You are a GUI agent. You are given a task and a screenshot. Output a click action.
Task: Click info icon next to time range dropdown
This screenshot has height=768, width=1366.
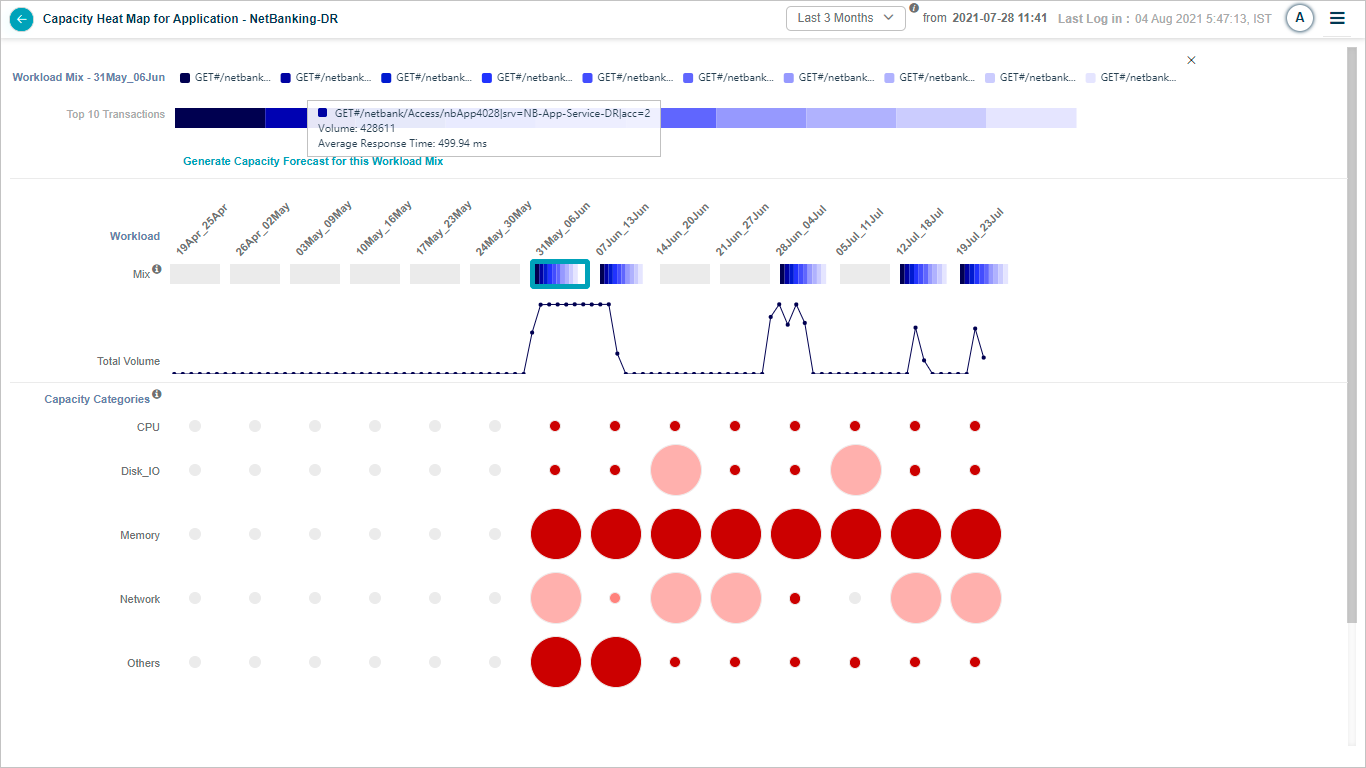point(914,9)
